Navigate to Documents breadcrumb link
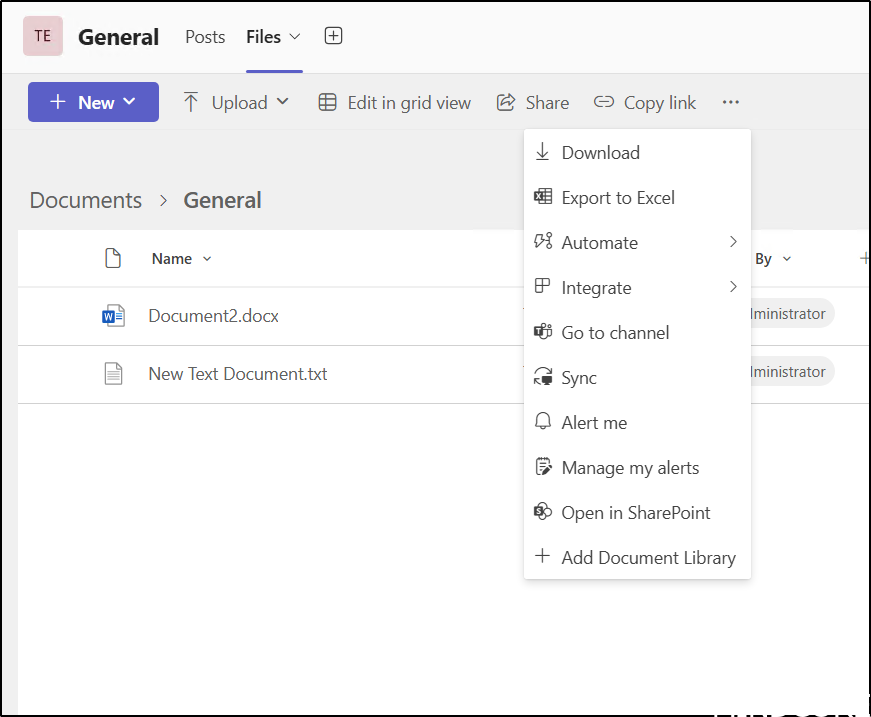This screenshot has height=717, width=871. pyautogui.click(x=86, y=200)
